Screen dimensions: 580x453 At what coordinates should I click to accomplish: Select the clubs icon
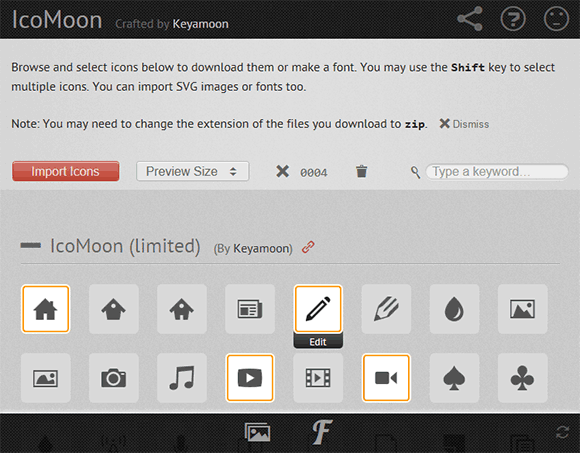click(522, 378)
